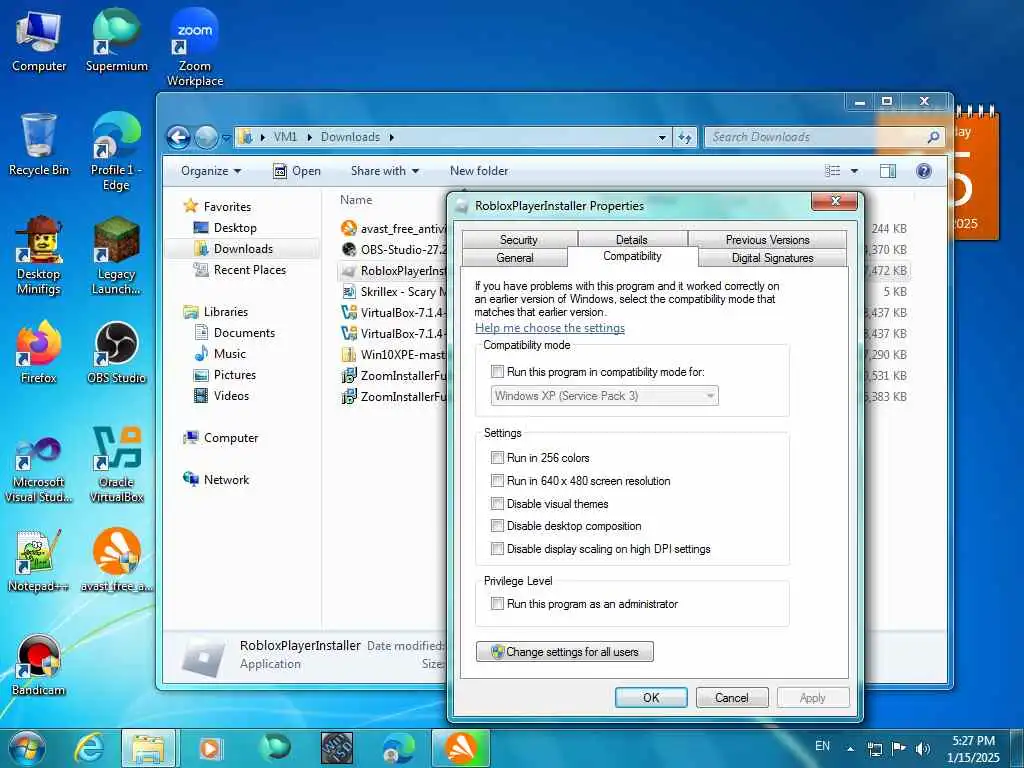1024x768 pixels.
Task: Open recent pages dropdown next to forward arrow
Action: 226,138
